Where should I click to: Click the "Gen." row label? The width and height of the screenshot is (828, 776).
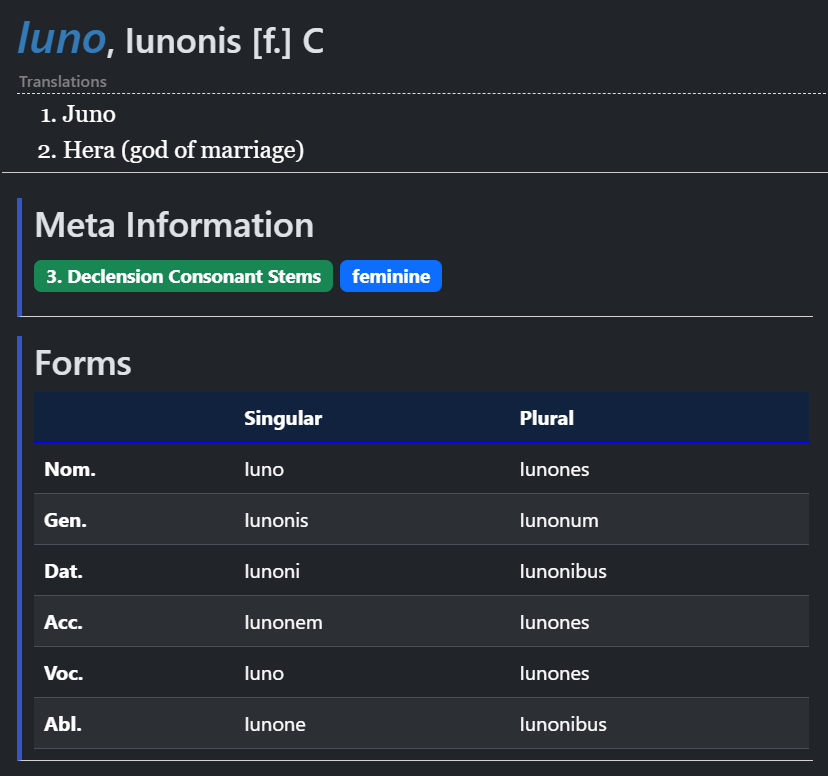(x=65, y=521)
